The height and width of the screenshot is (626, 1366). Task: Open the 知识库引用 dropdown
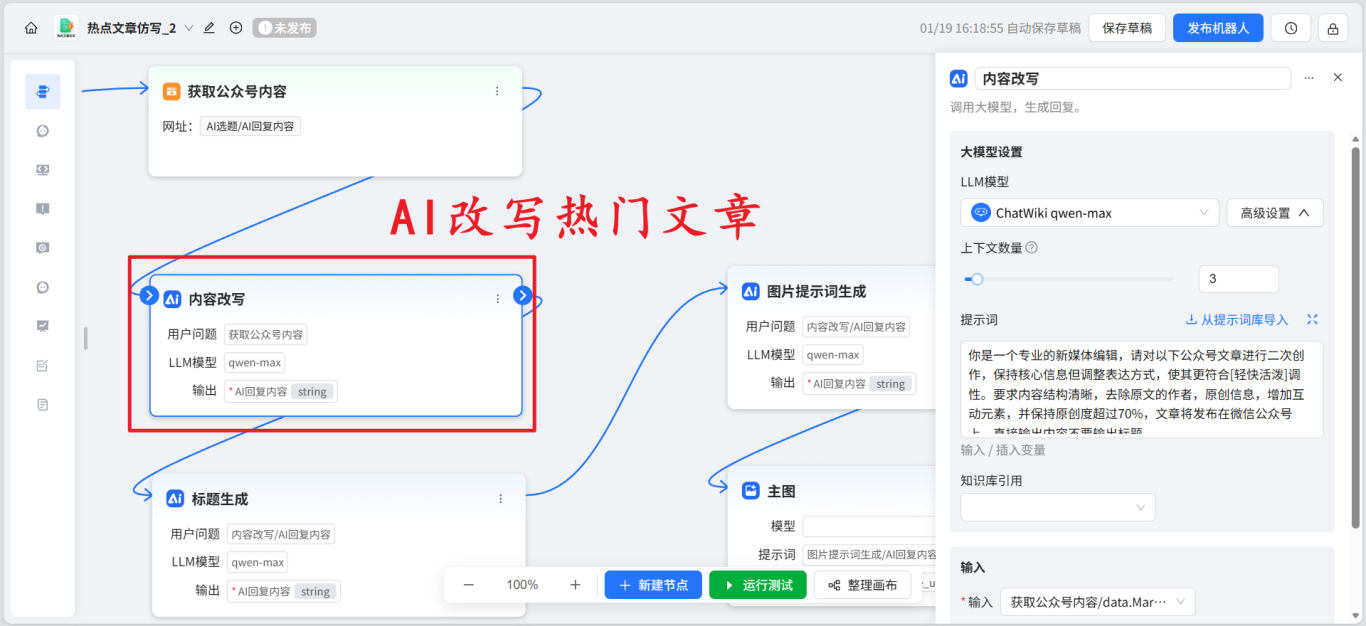[x=1057, y=507]
